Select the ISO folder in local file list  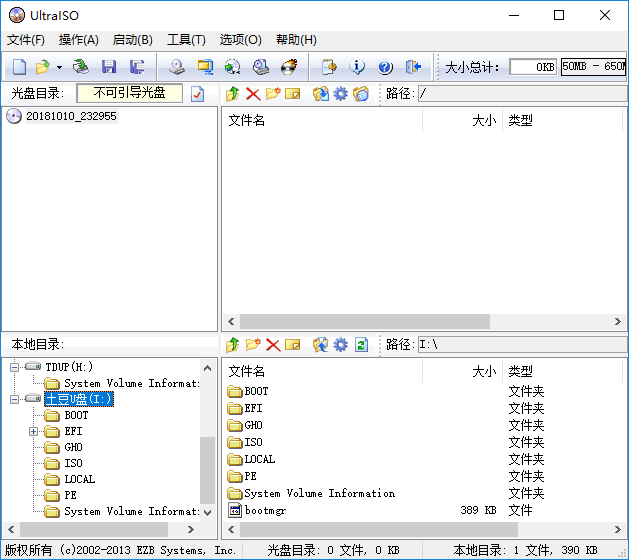coord(254,442)
